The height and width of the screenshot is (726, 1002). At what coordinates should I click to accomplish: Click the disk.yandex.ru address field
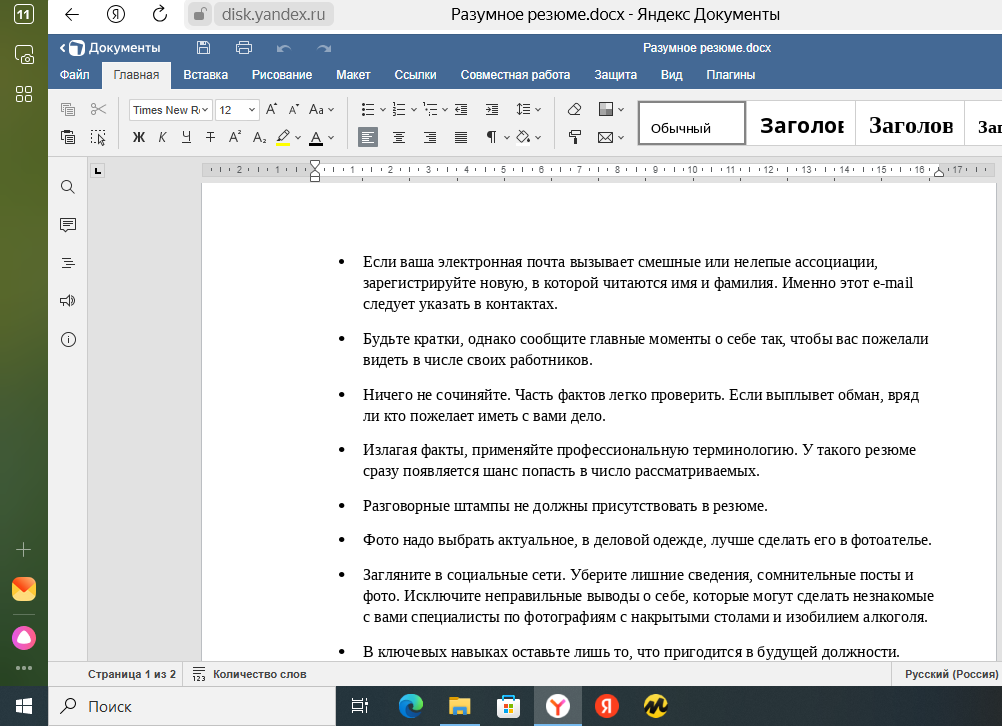pyautogui.click(x=273, y=14)
